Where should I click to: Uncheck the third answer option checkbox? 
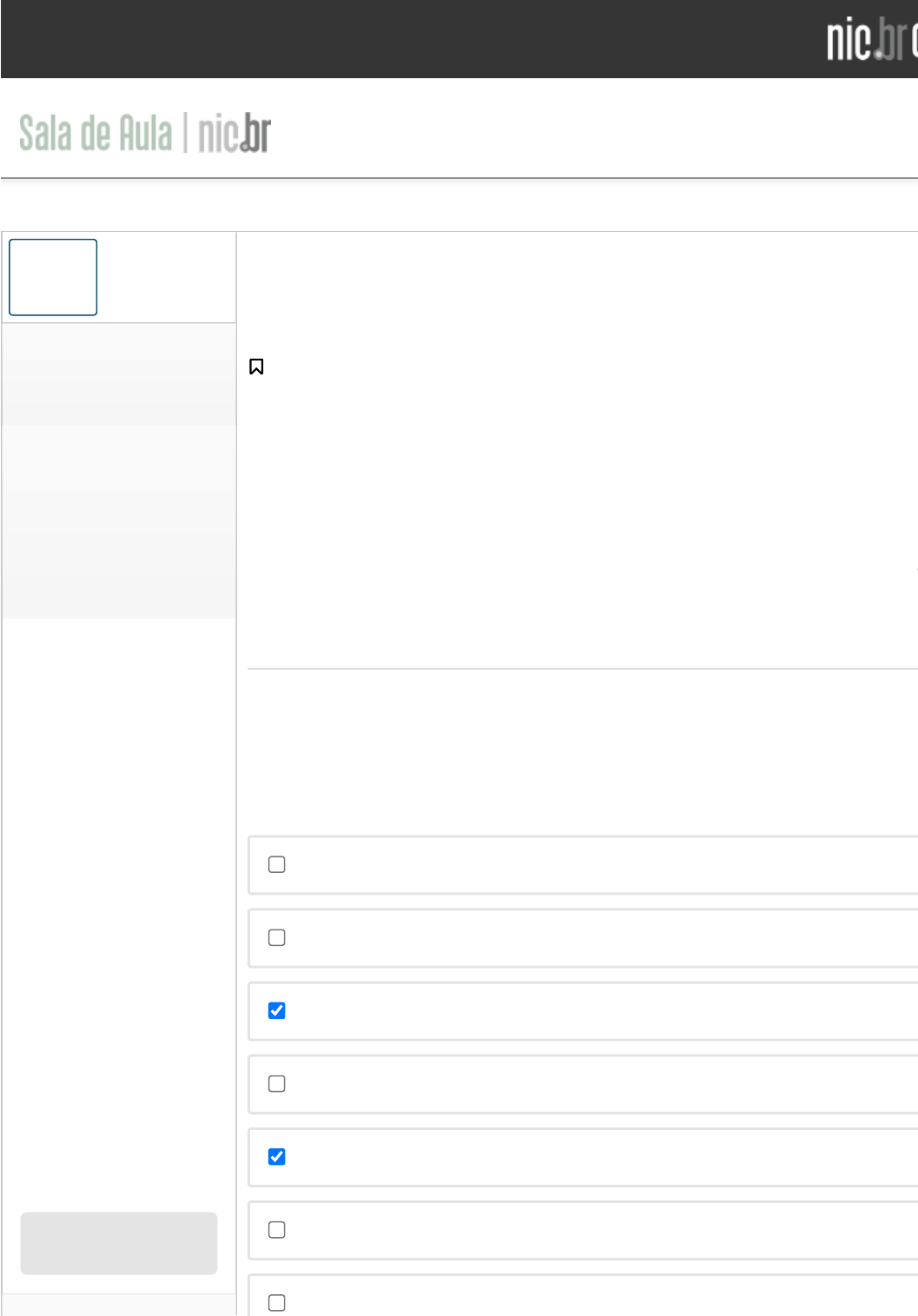(x=277, y=1010)
